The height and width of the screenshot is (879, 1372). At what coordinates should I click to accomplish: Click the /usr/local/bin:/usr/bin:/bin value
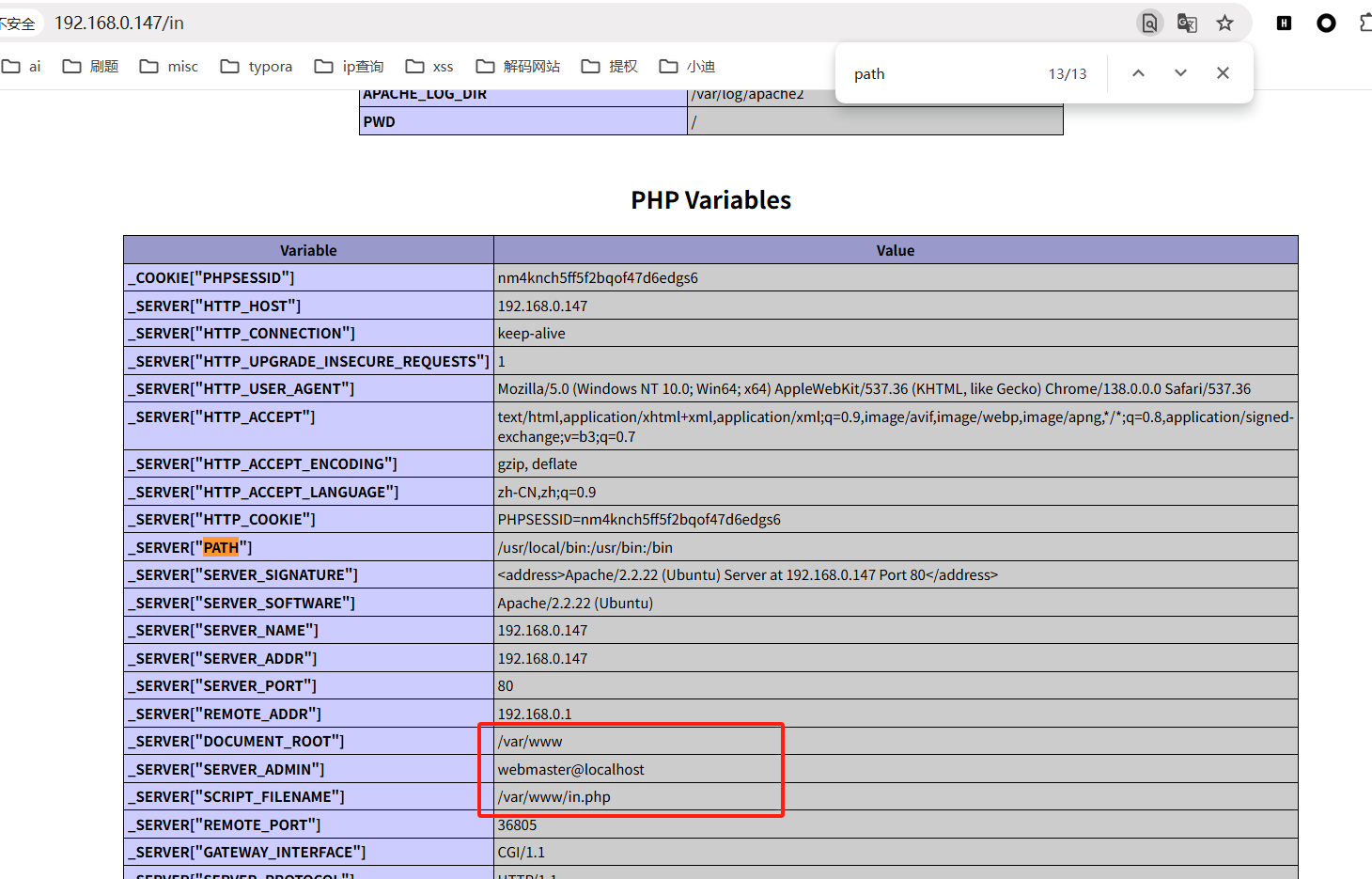click(585, 547)
